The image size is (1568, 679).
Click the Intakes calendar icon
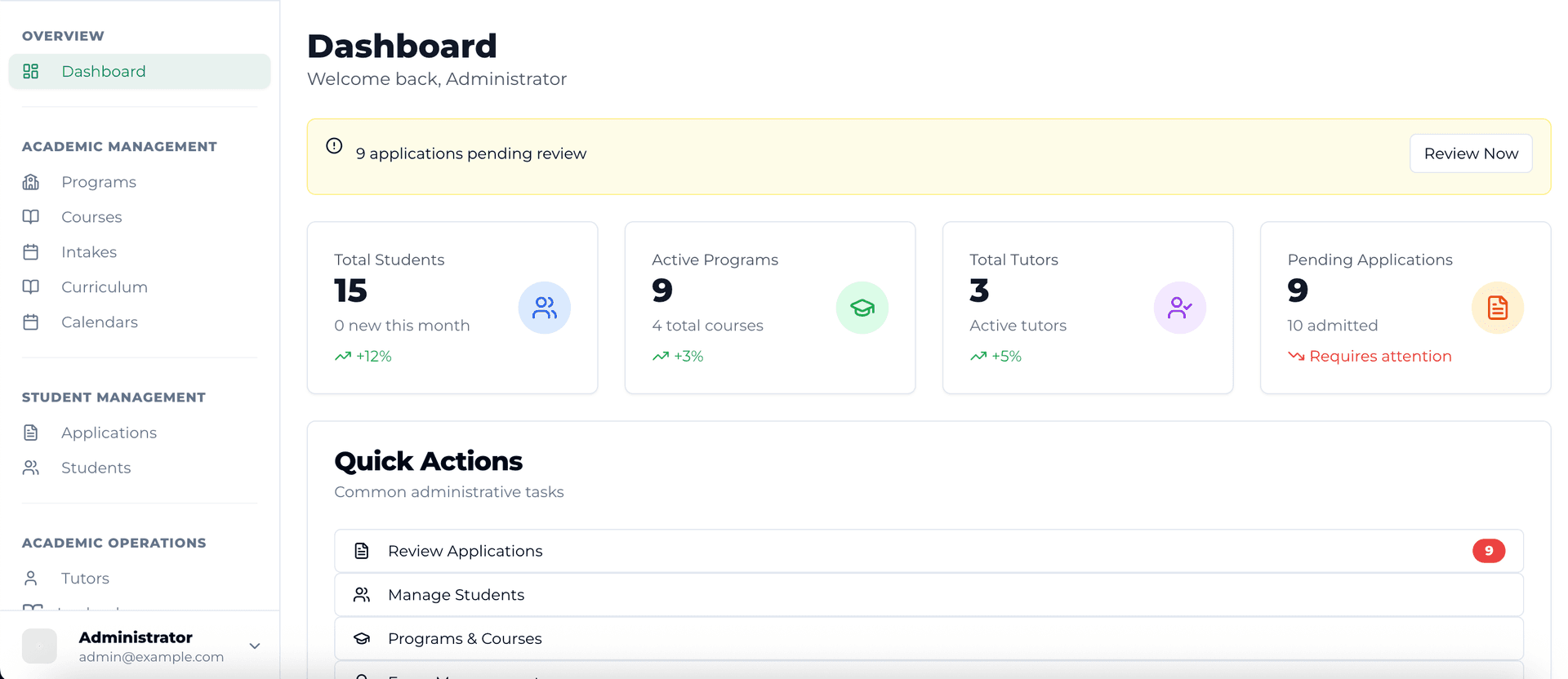pyautogui.click(x=31, y=252)
